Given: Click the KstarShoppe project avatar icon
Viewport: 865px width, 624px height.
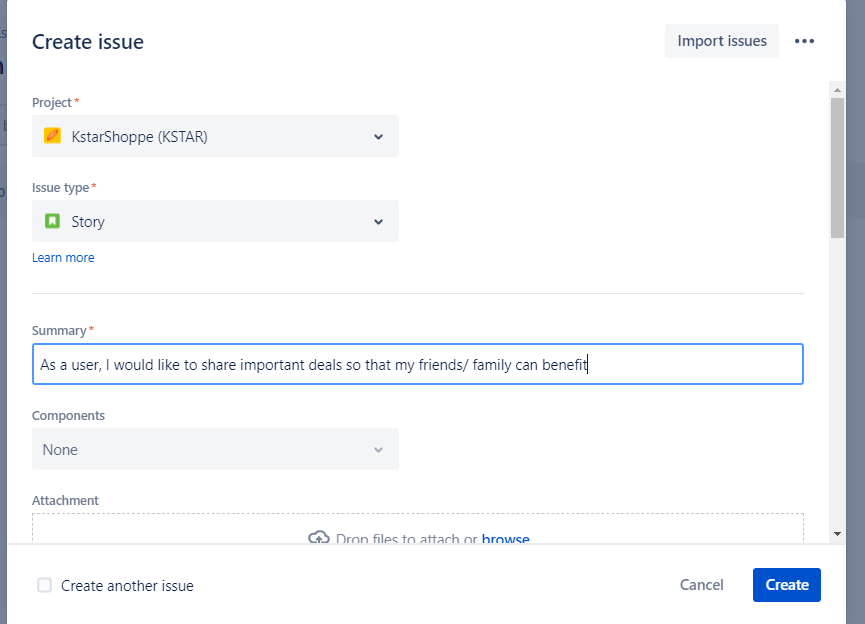Looking at the screenshot, I should pos(52,136).
